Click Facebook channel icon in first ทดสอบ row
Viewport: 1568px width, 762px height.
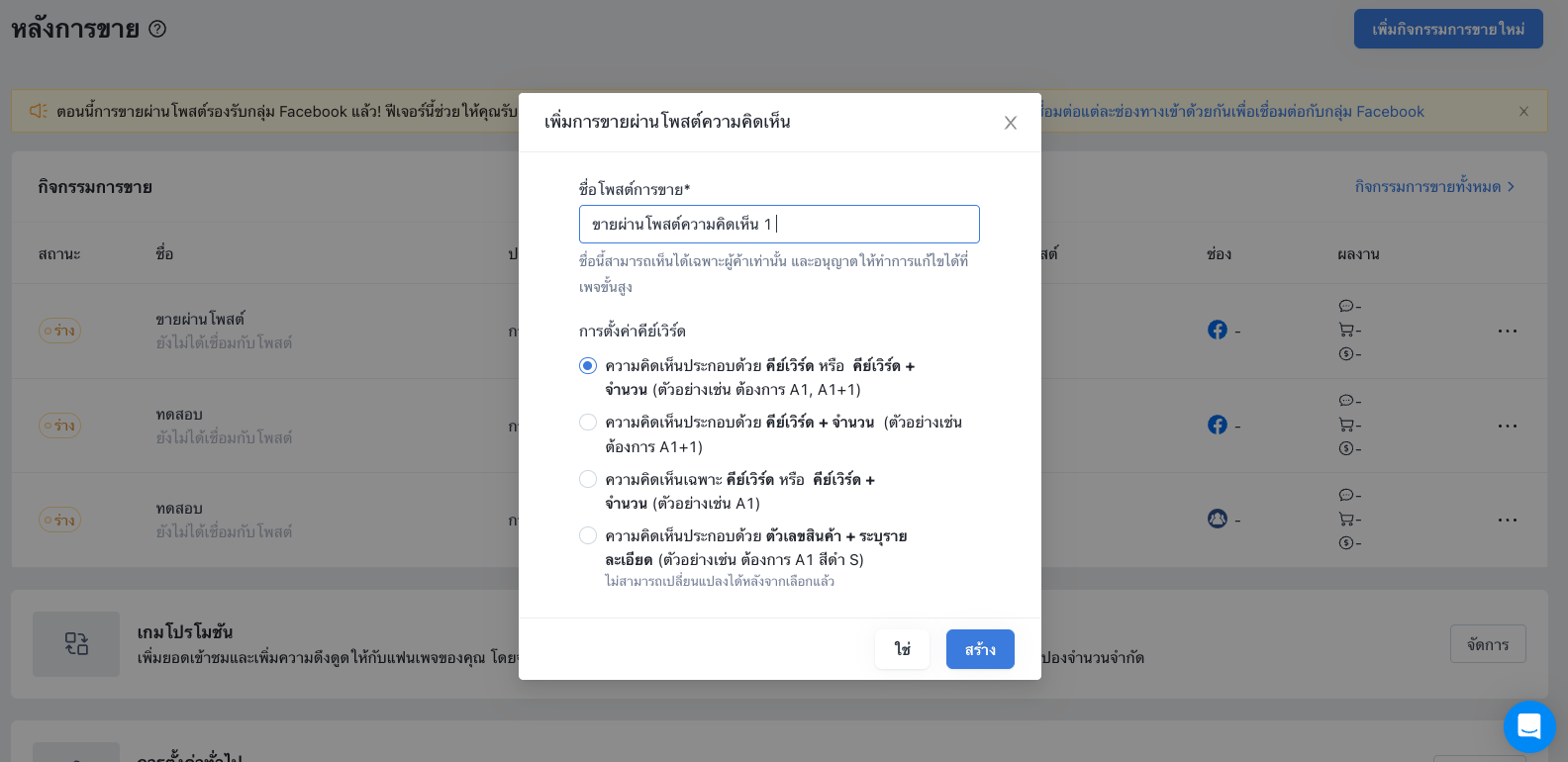pos(1218,425)
